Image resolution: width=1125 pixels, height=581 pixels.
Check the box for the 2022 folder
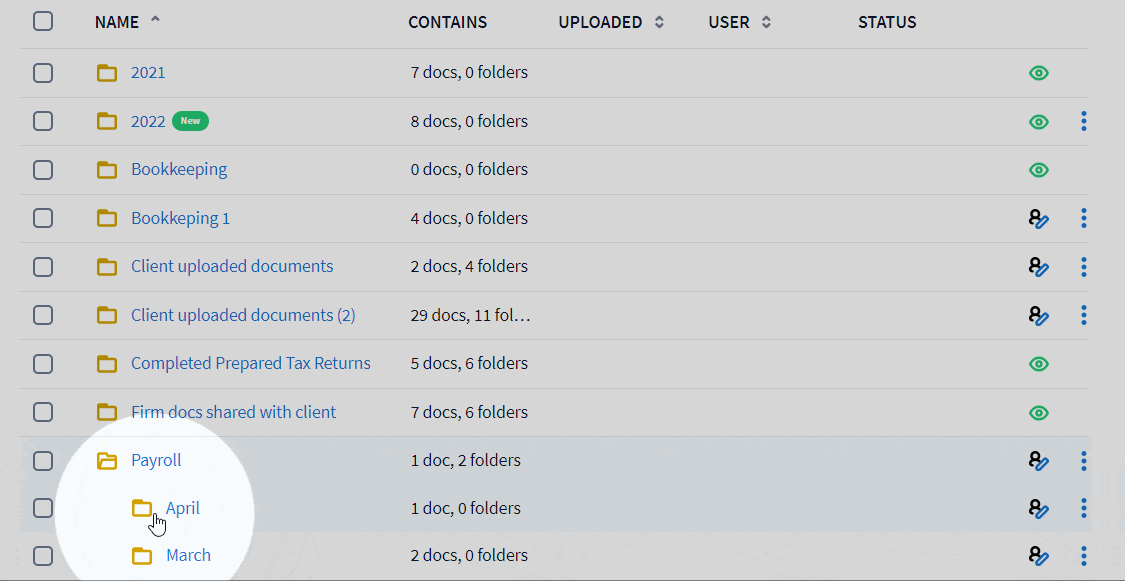[43, 122]
